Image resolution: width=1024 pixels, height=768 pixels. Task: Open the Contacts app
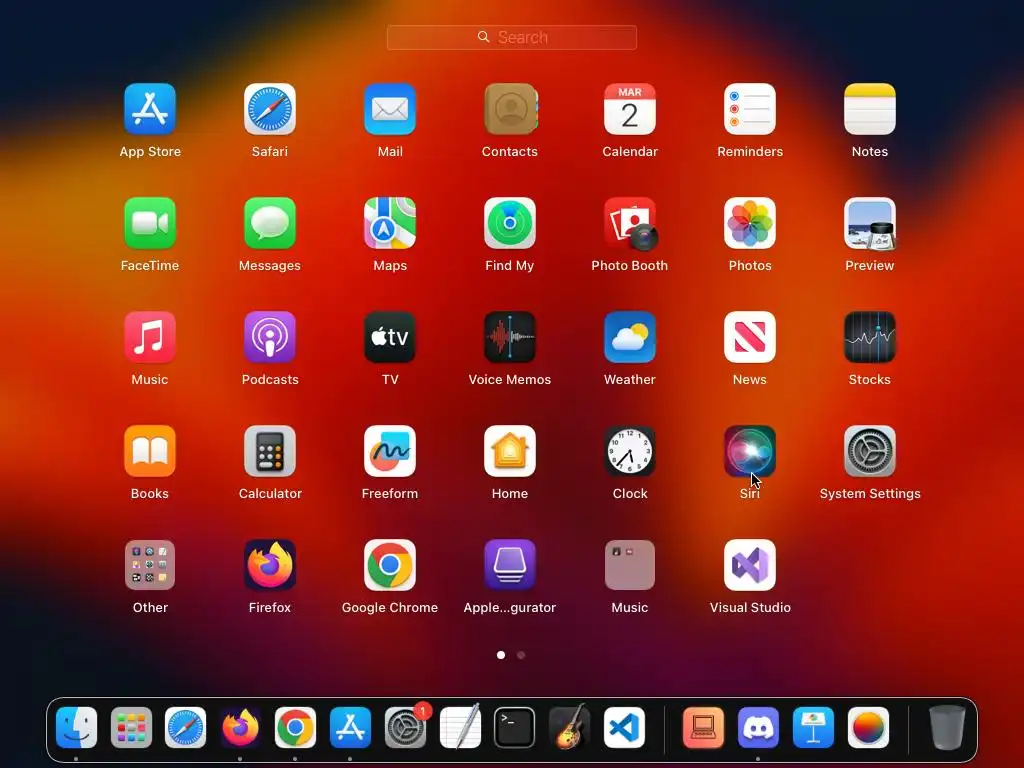[x=510, y=109]
